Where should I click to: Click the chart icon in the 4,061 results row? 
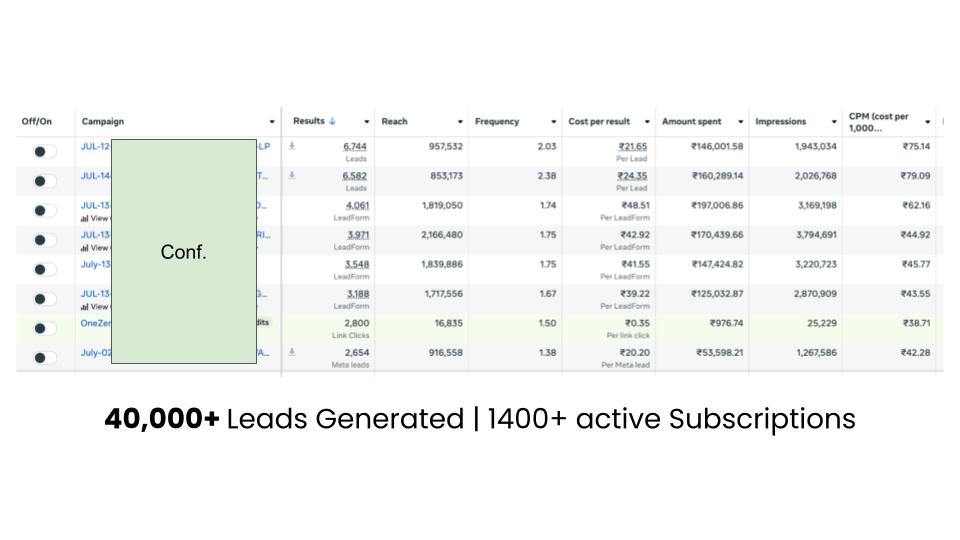tap(84, 218)
